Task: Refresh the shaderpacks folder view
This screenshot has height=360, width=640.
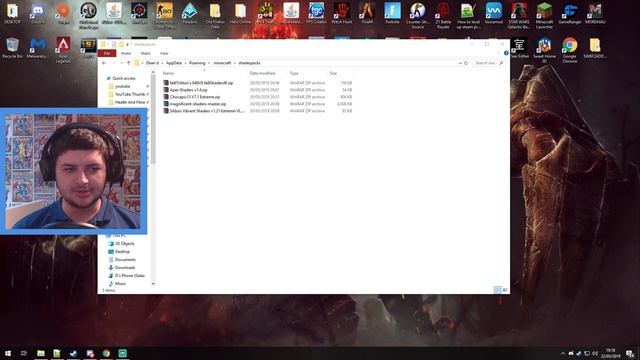Action: [466, 63]
